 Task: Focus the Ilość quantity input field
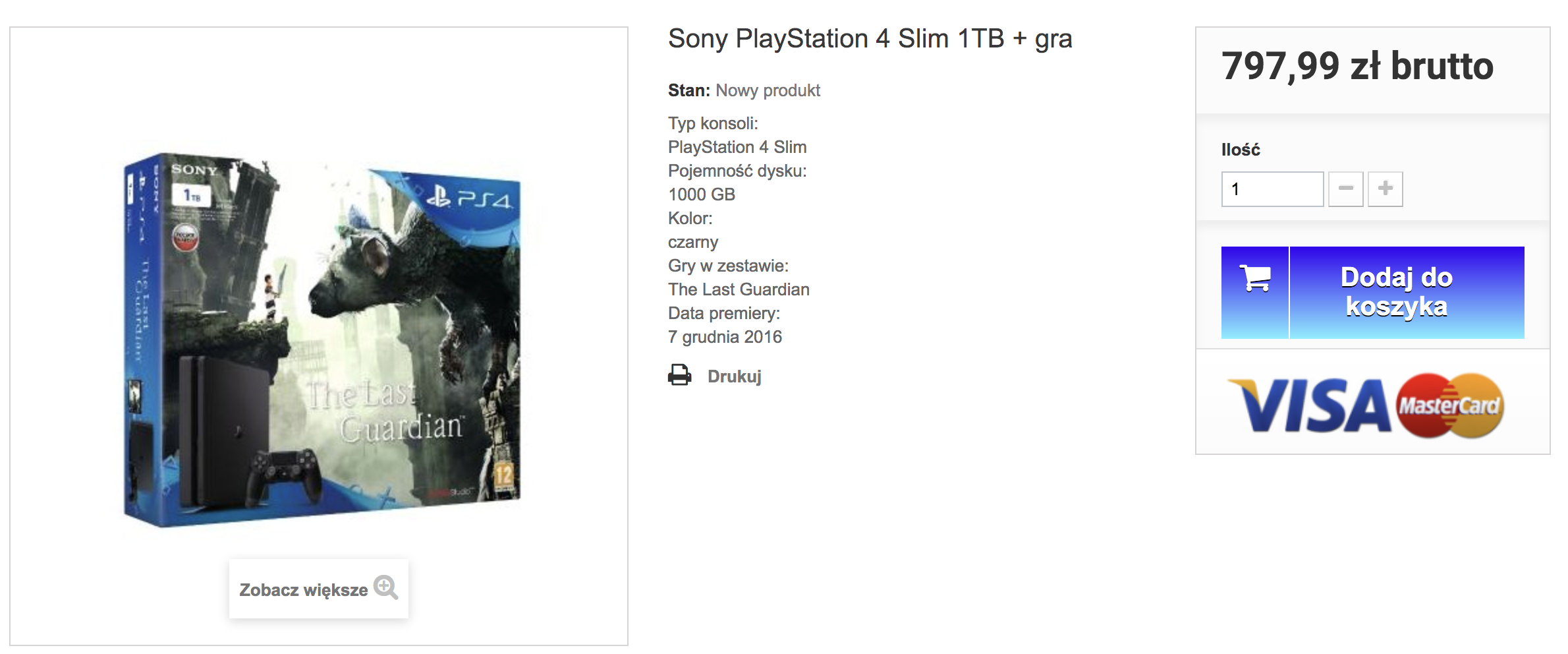pyautogui.click(x=1272, y=189)
